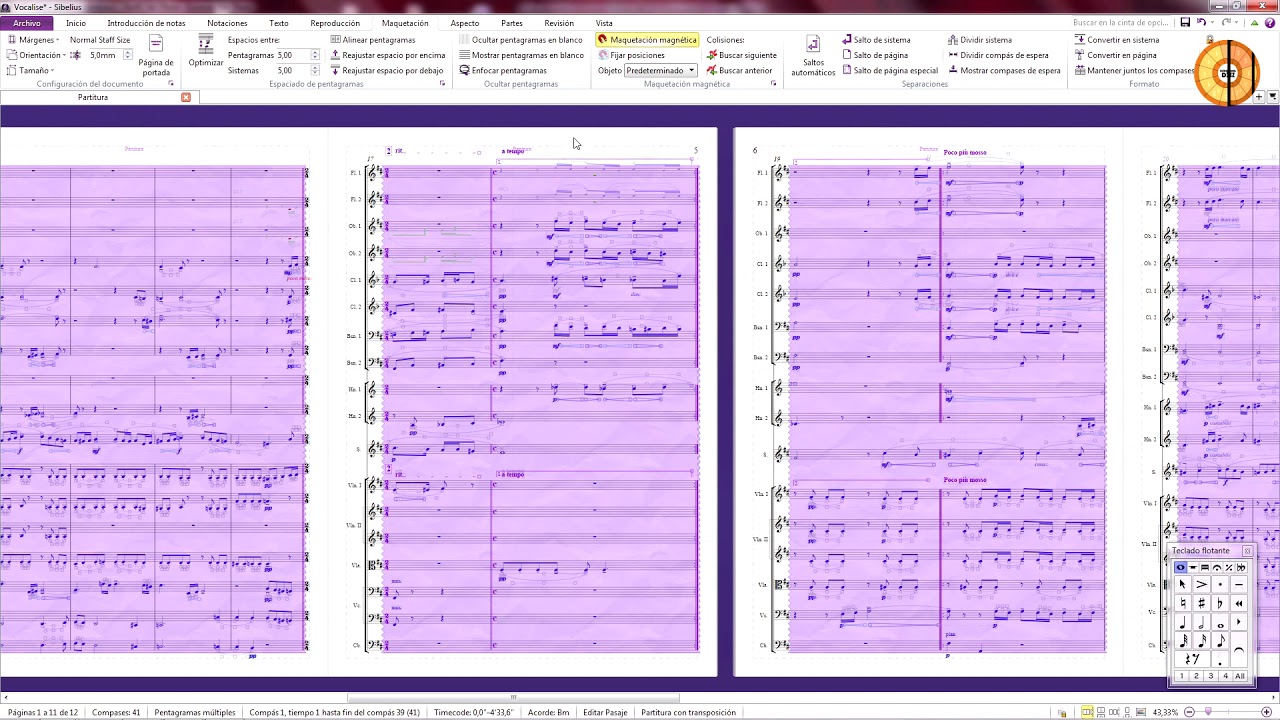Toggle Mostrar compases de espera
This screenshot has width=1280, height=720.
pos(1004,71)
